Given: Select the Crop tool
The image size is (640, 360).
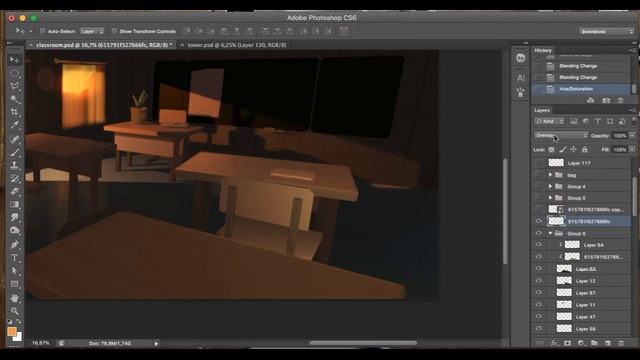Looking at the screenshot, I should tap(14, 112).
